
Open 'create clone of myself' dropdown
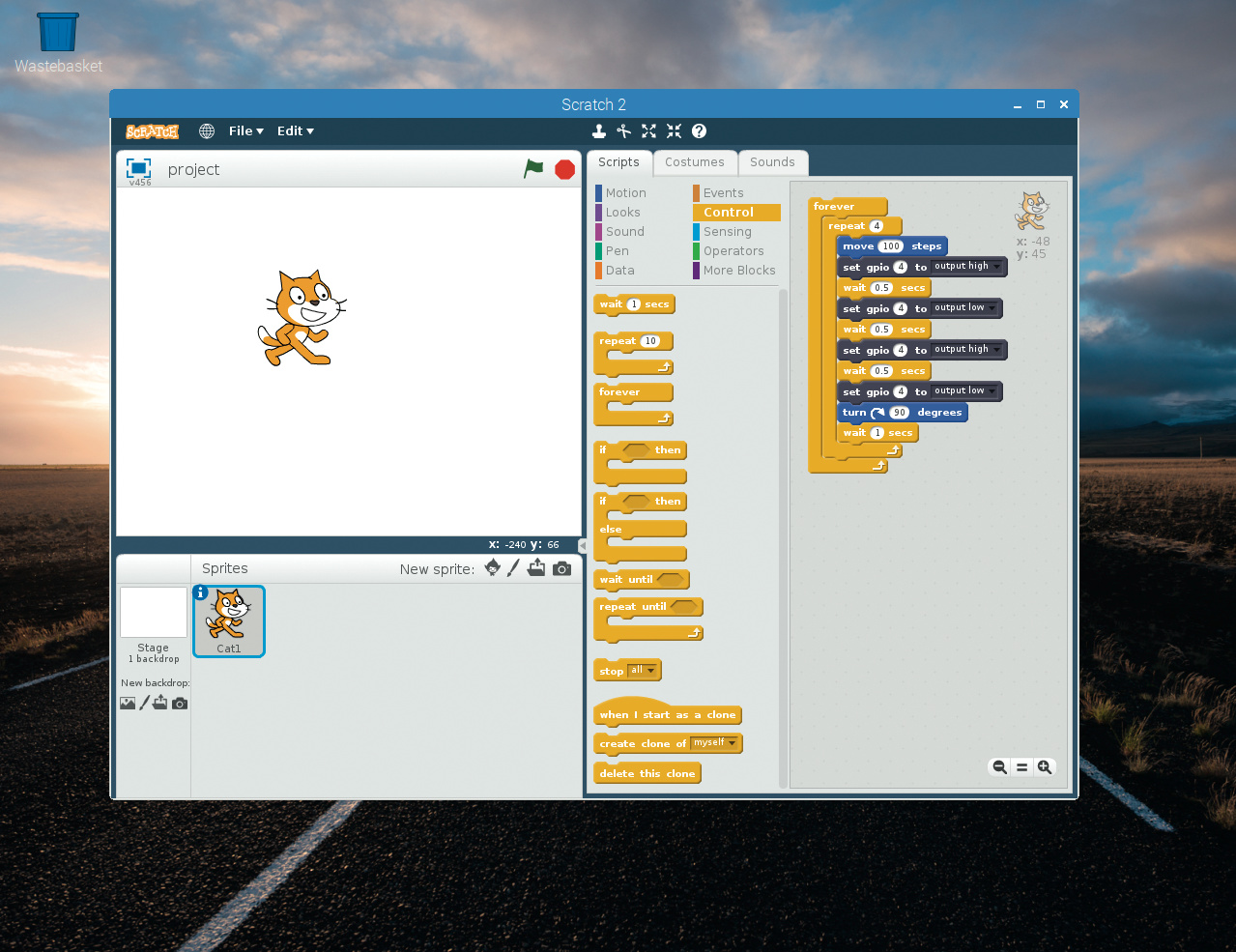(715, 743)
